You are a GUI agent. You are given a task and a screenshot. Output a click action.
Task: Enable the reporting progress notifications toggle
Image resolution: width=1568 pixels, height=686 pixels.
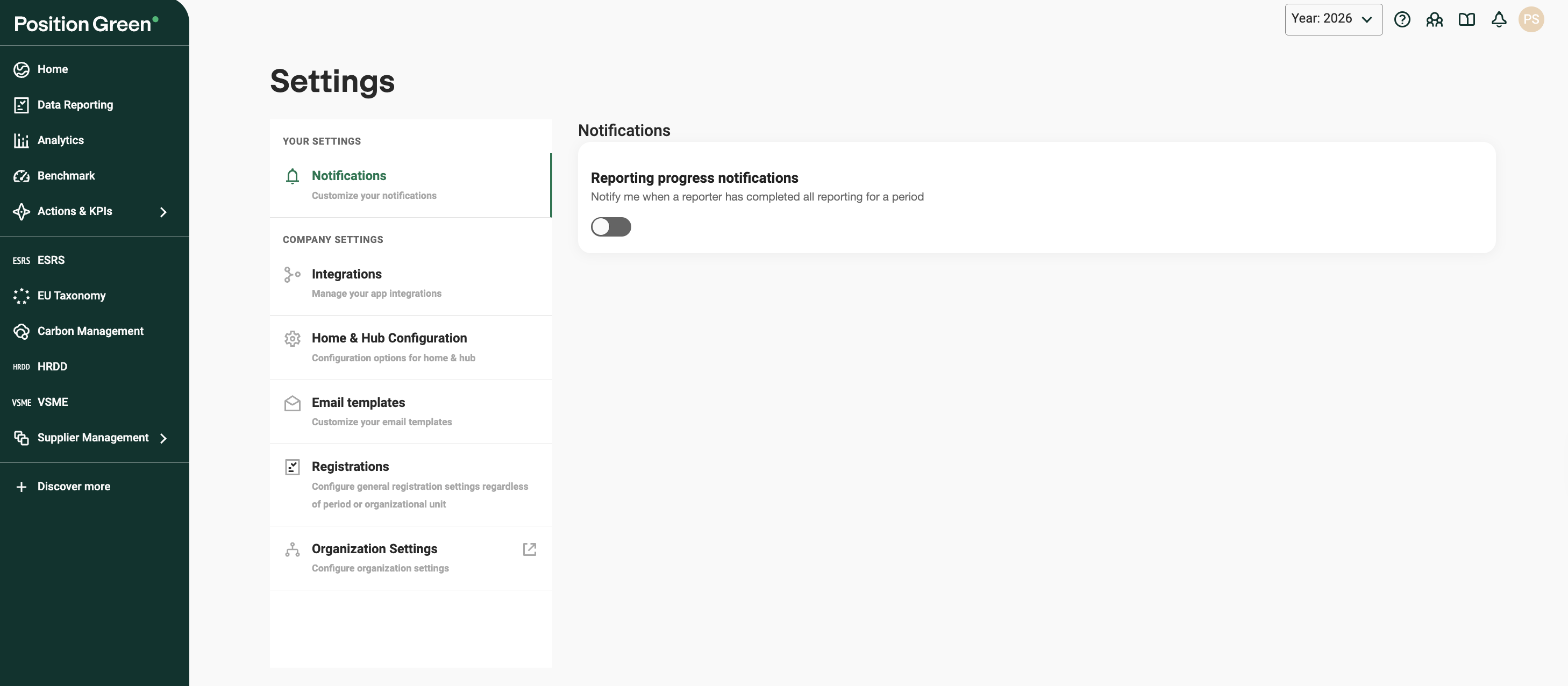(610, 227)
